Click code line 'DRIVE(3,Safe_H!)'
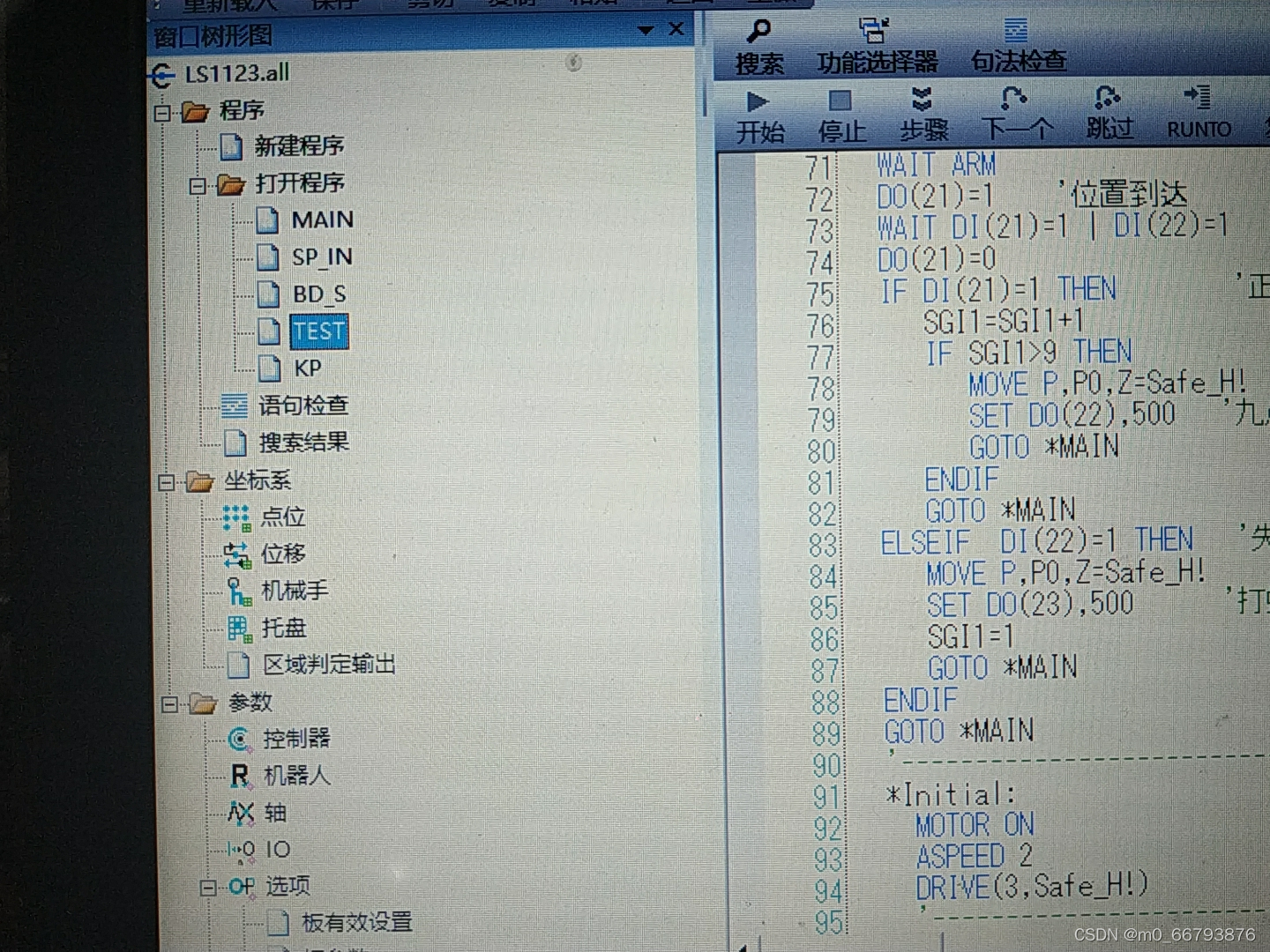The image size is (1270, 952). coord(1032,886)
